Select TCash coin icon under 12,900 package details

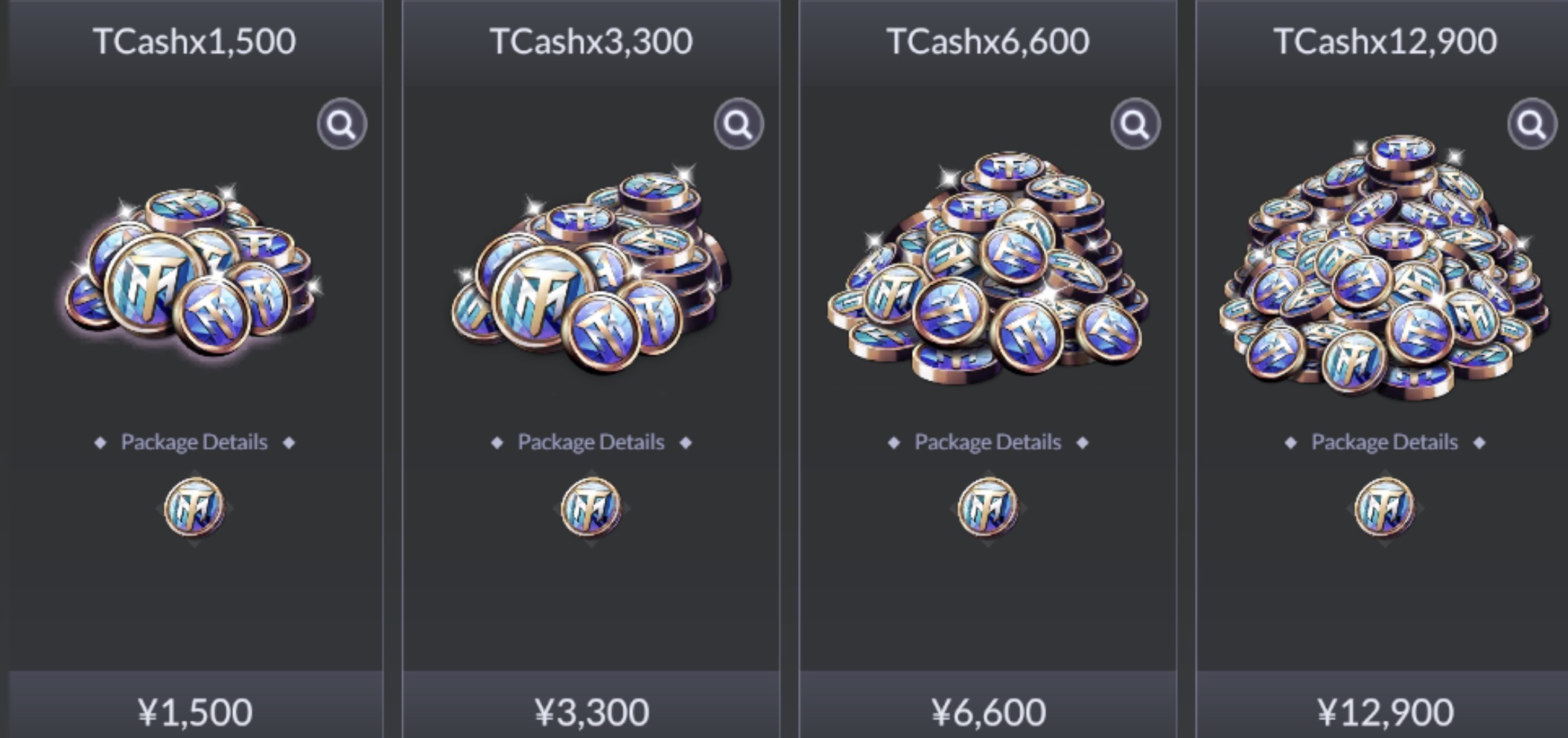[1385, 507]
